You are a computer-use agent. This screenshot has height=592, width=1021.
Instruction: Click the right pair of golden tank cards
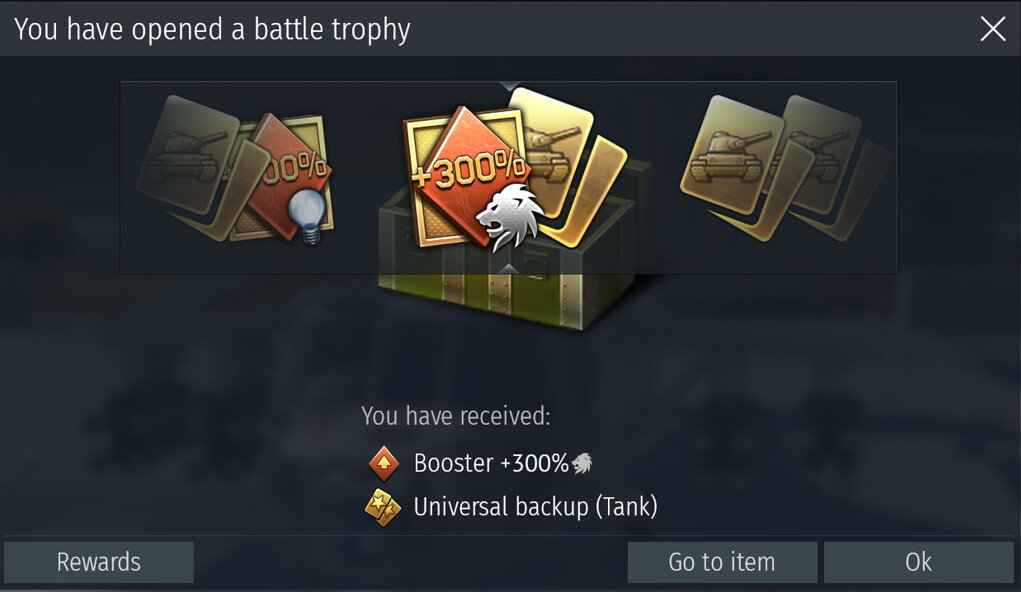783,167
